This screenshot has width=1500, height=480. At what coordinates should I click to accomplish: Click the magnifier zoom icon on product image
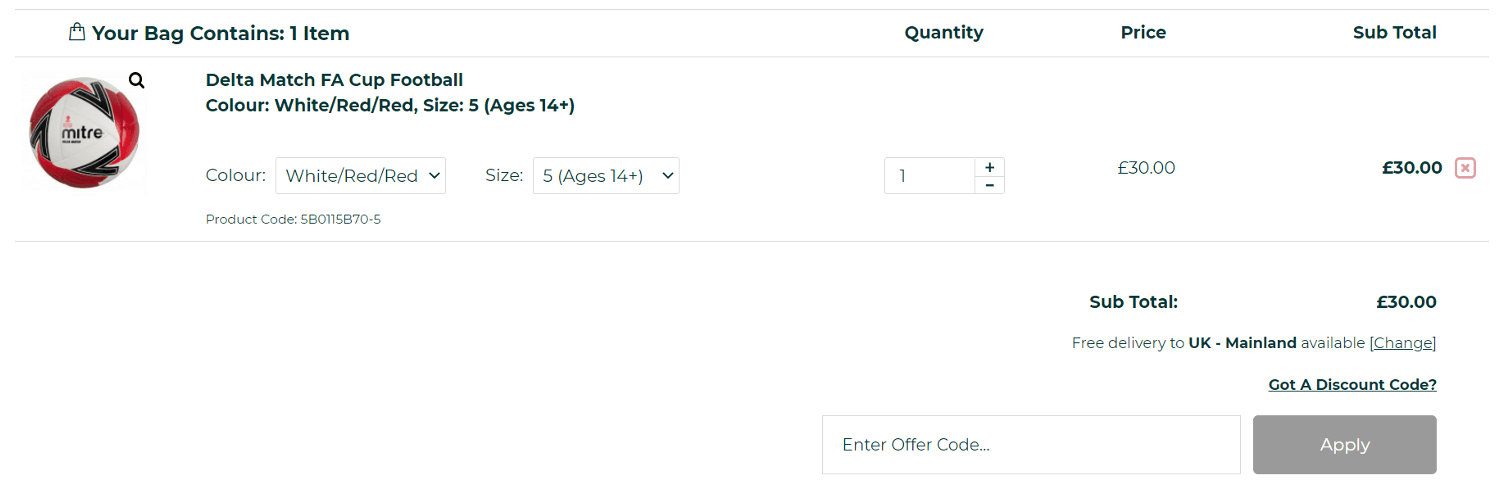click(137, 81)
